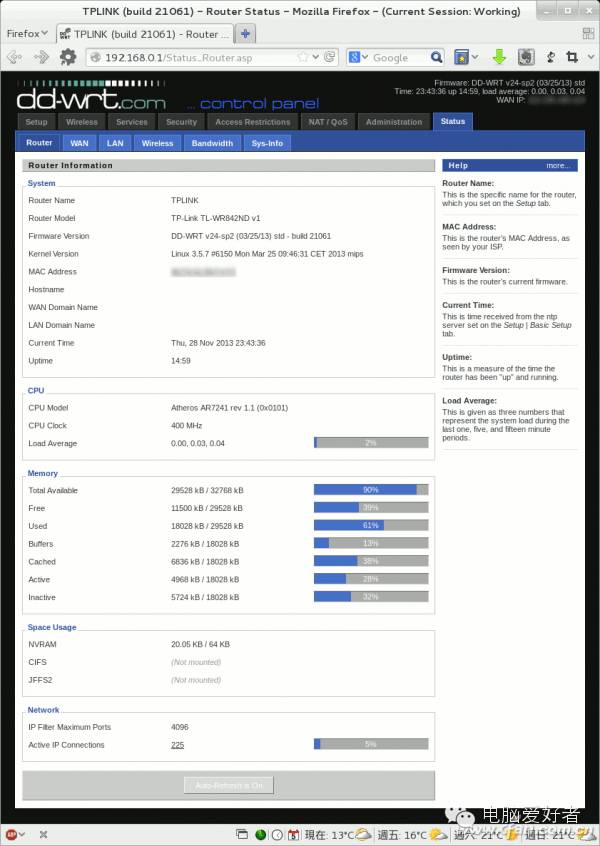600x846 pixels.
Task: Click the reload icon in the URL bar
Action: pos(329,57)
